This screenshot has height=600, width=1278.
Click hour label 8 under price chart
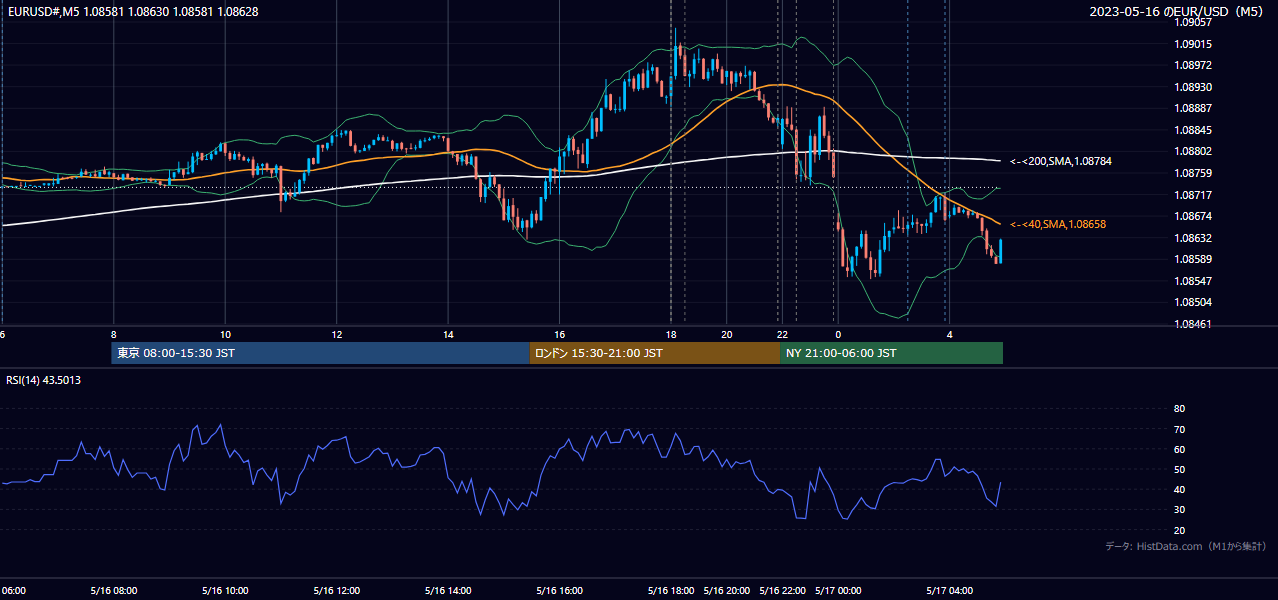[x=113, y=334]
